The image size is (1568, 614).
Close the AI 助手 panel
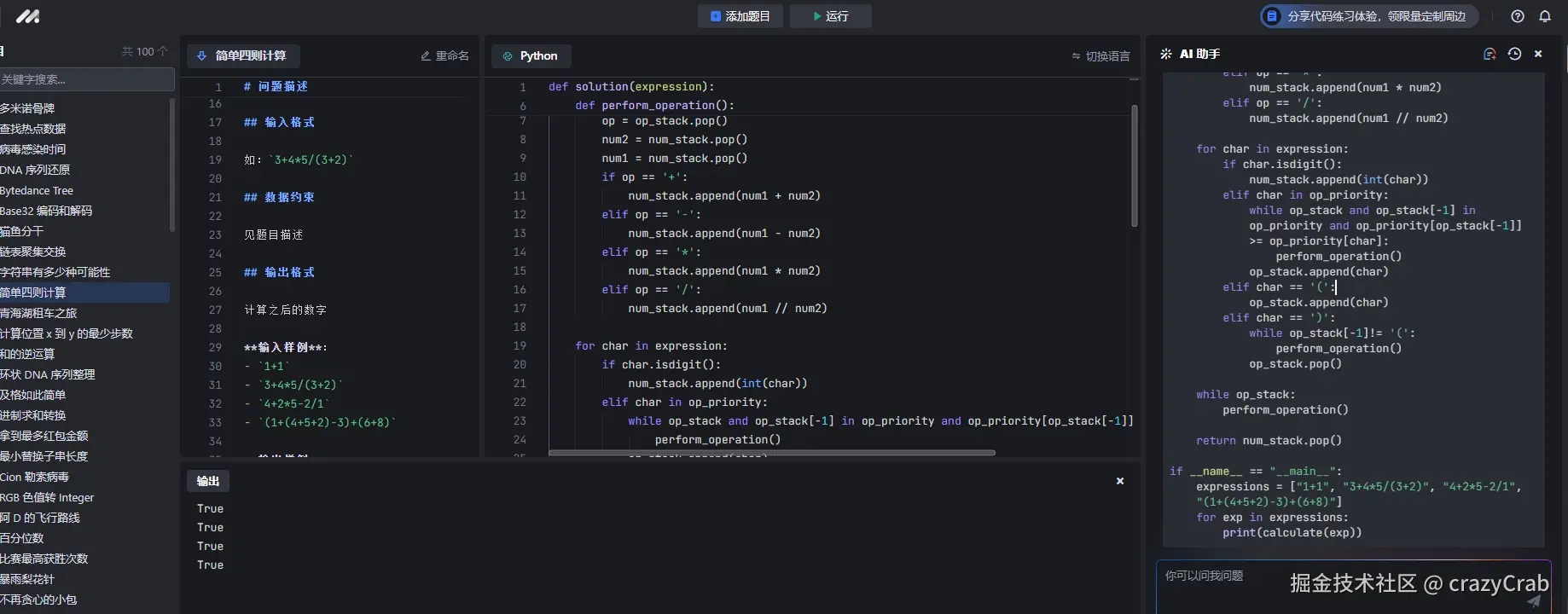click(1538, 54)
